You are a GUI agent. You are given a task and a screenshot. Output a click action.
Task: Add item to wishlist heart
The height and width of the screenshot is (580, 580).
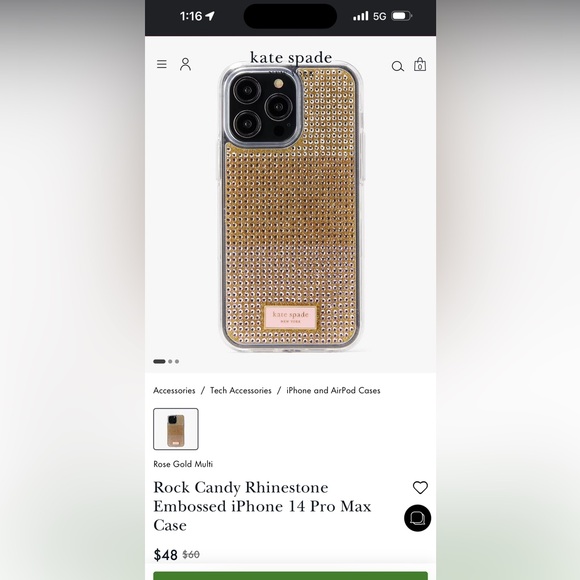[420, 488]
